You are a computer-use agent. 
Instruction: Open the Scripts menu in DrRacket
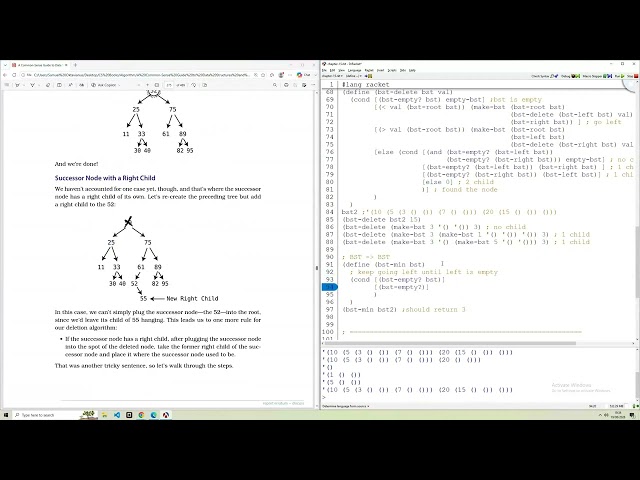(392, 70)
